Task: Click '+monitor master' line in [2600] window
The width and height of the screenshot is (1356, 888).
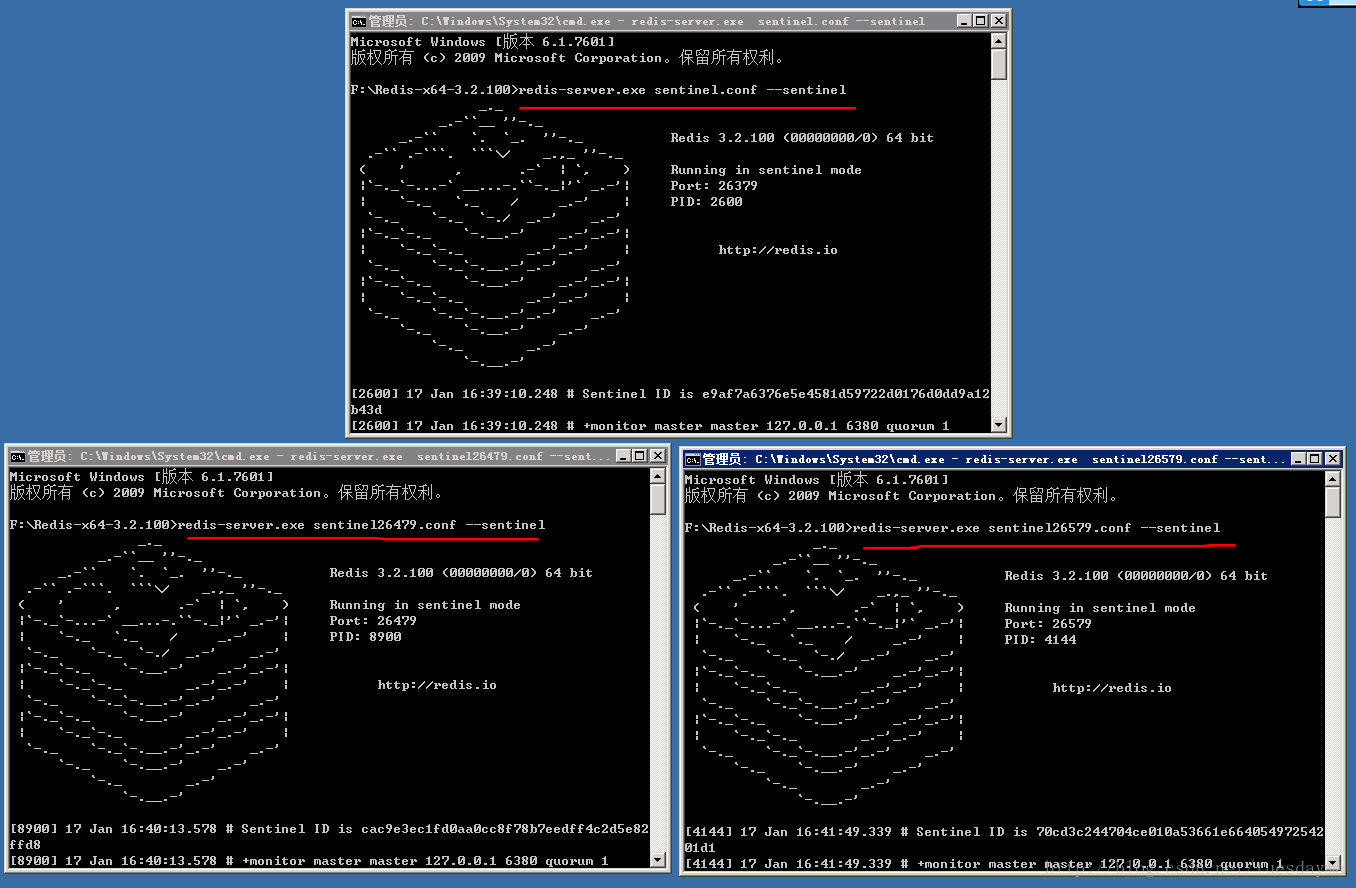Action: 650,426
